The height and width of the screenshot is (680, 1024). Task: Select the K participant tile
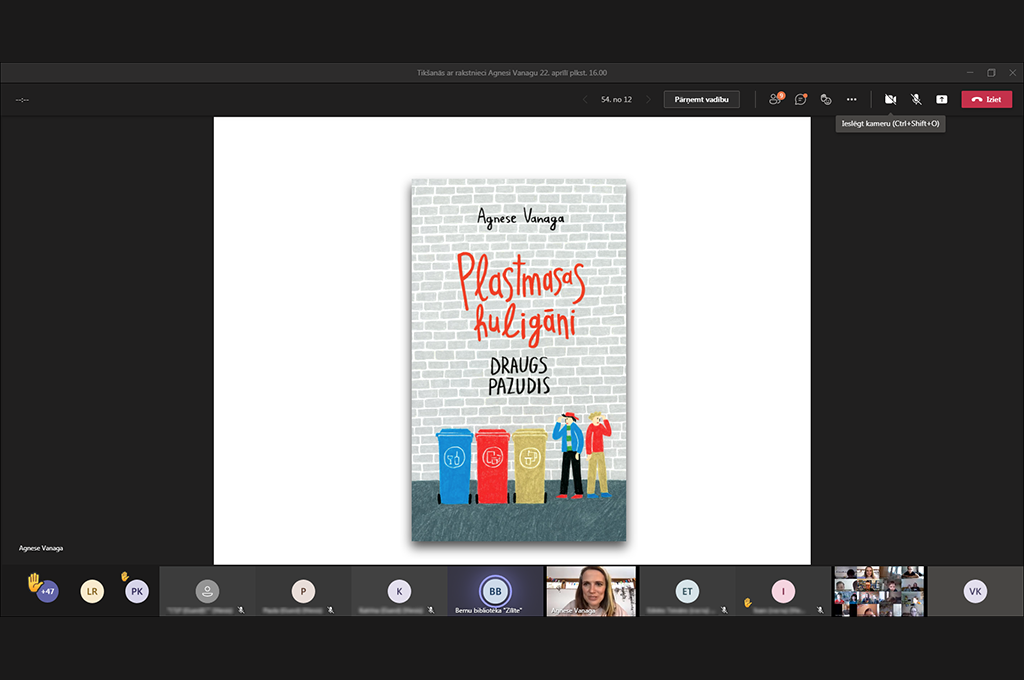point(399,591)
